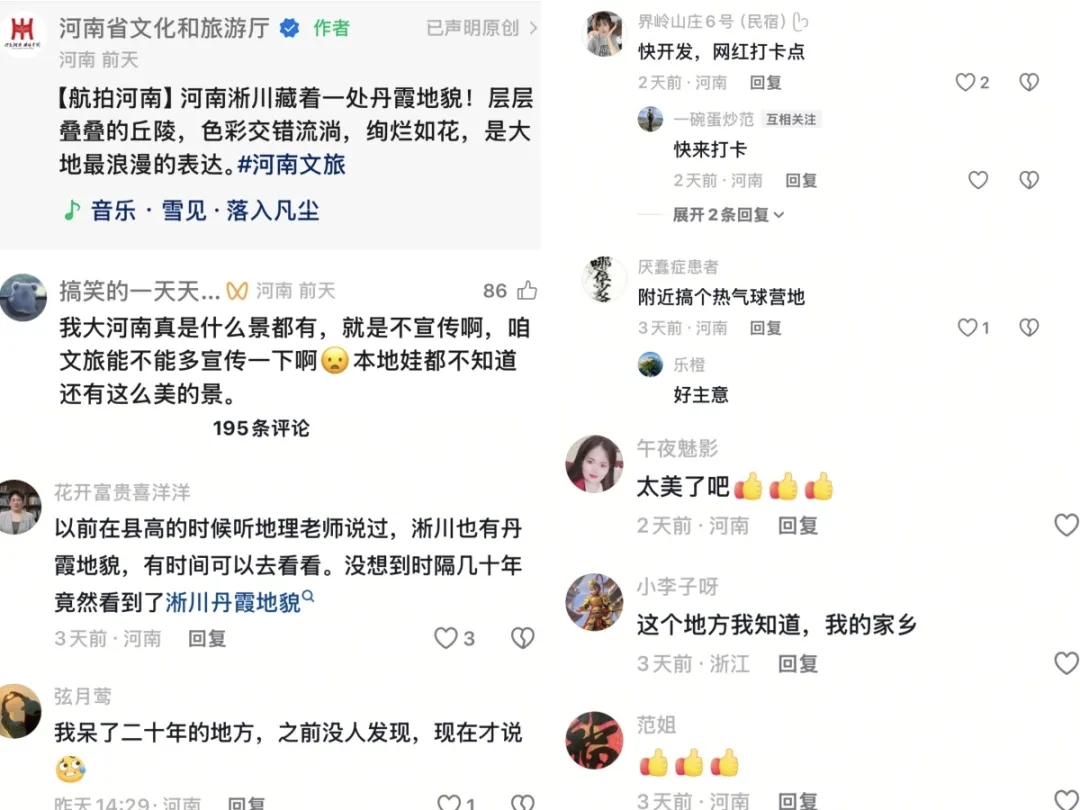The image size is (1080, 810).
Task: Open the 已声明原创 chevron
Action: coord(533,28)
